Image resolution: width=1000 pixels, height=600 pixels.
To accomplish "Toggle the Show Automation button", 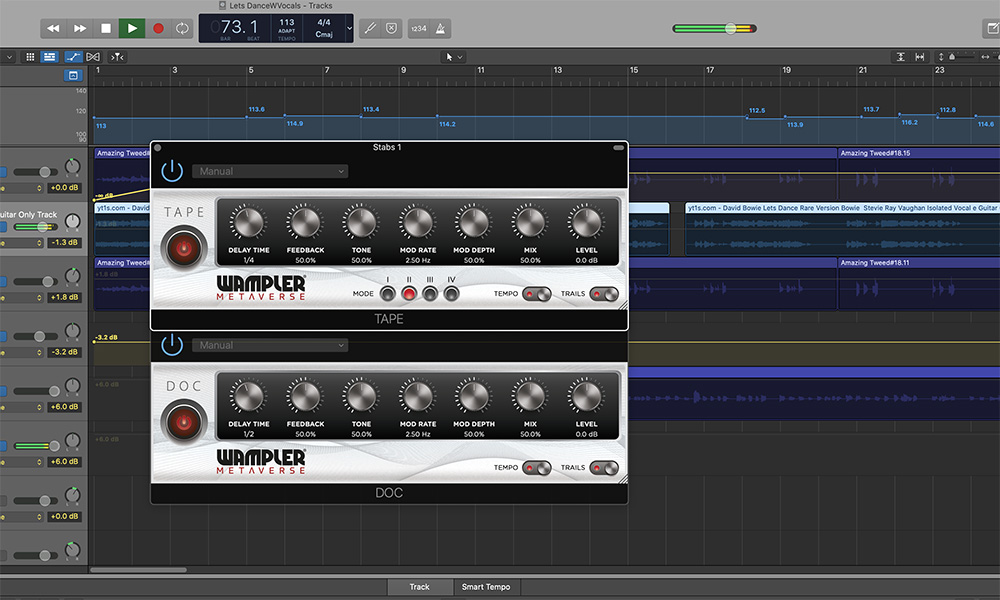I will point(73,57).
